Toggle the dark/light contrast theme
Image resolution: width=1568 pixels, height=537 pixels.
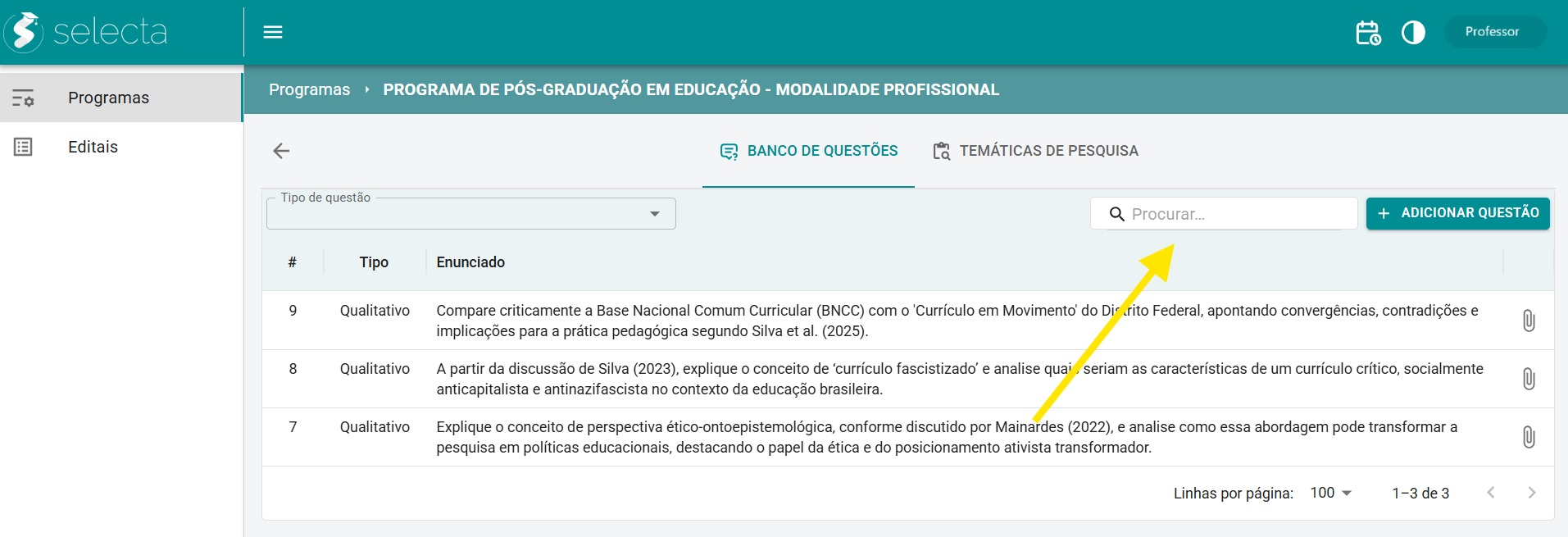click(1413, 33)
